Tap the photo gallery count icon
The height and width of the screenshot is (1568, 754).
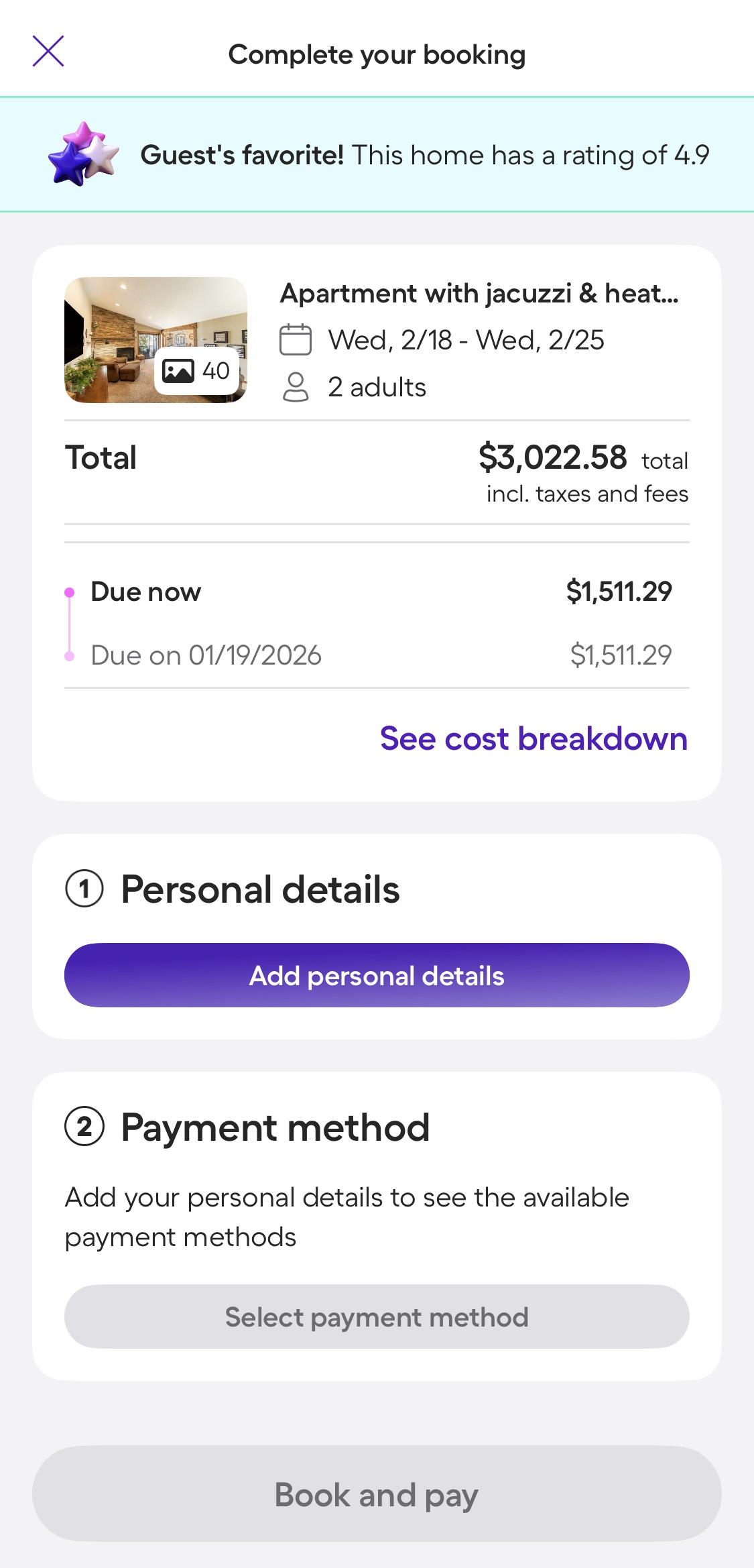(x=196, y=371)
